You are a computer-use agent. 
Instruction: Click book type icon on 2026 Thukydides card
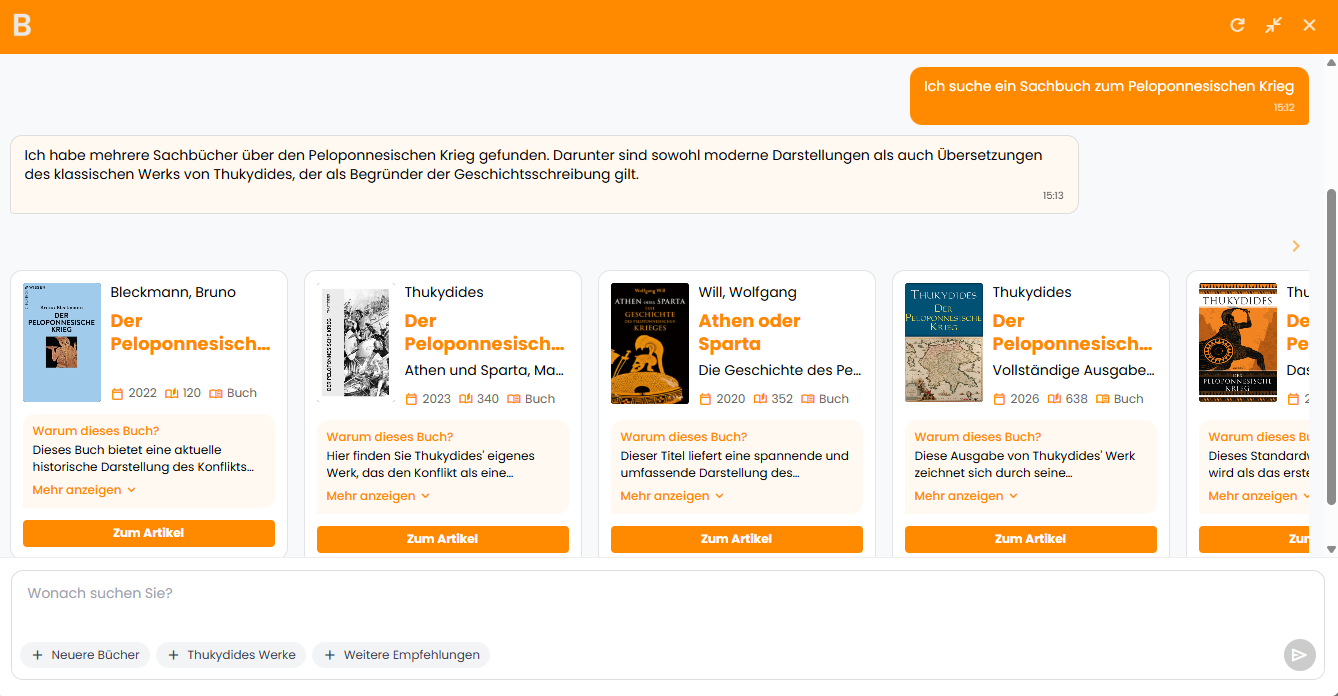tap(1102, 399)
